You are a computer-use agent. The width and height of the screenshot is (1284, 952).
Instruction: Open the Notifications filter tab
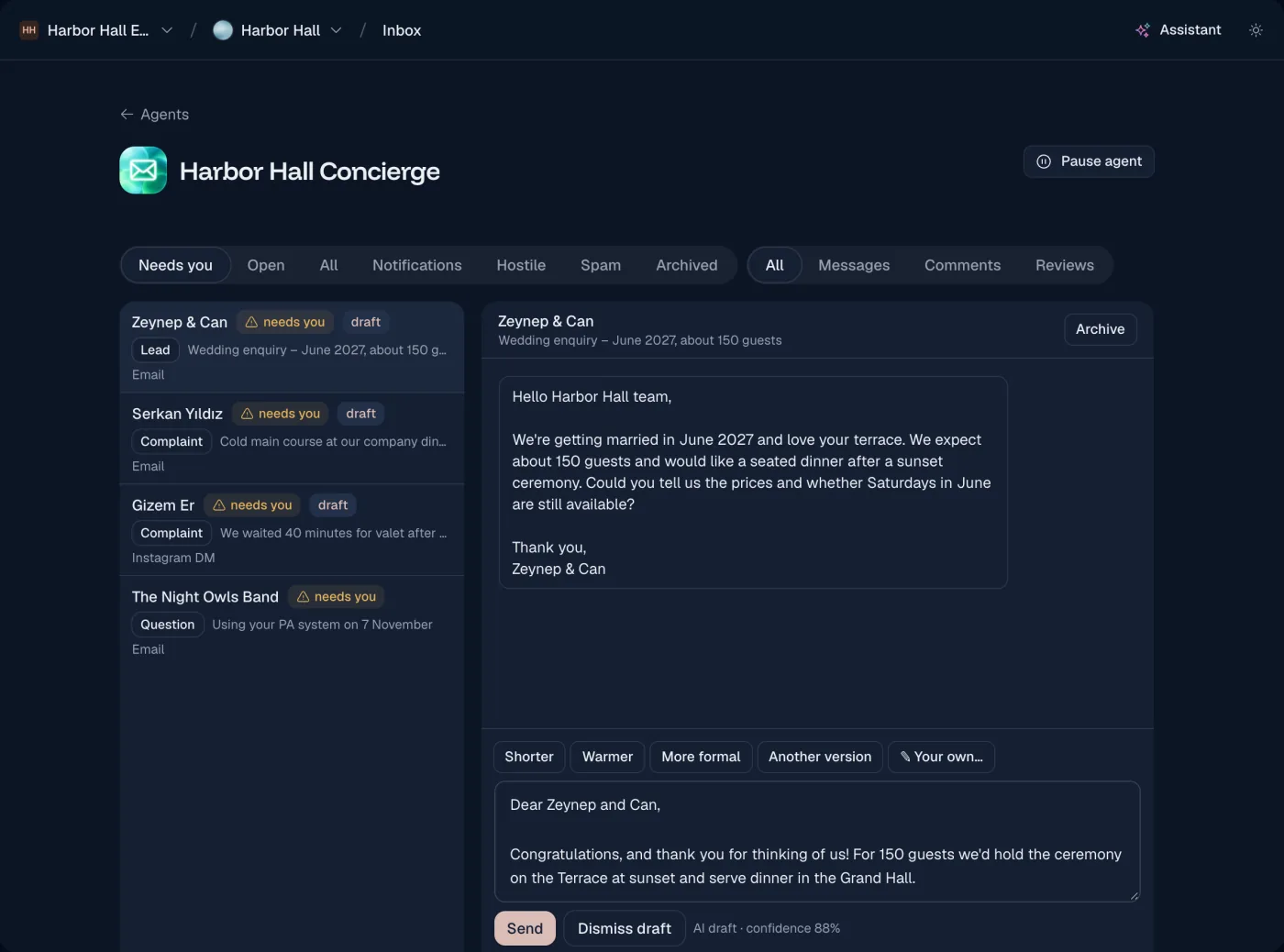[x=417, y=265]
